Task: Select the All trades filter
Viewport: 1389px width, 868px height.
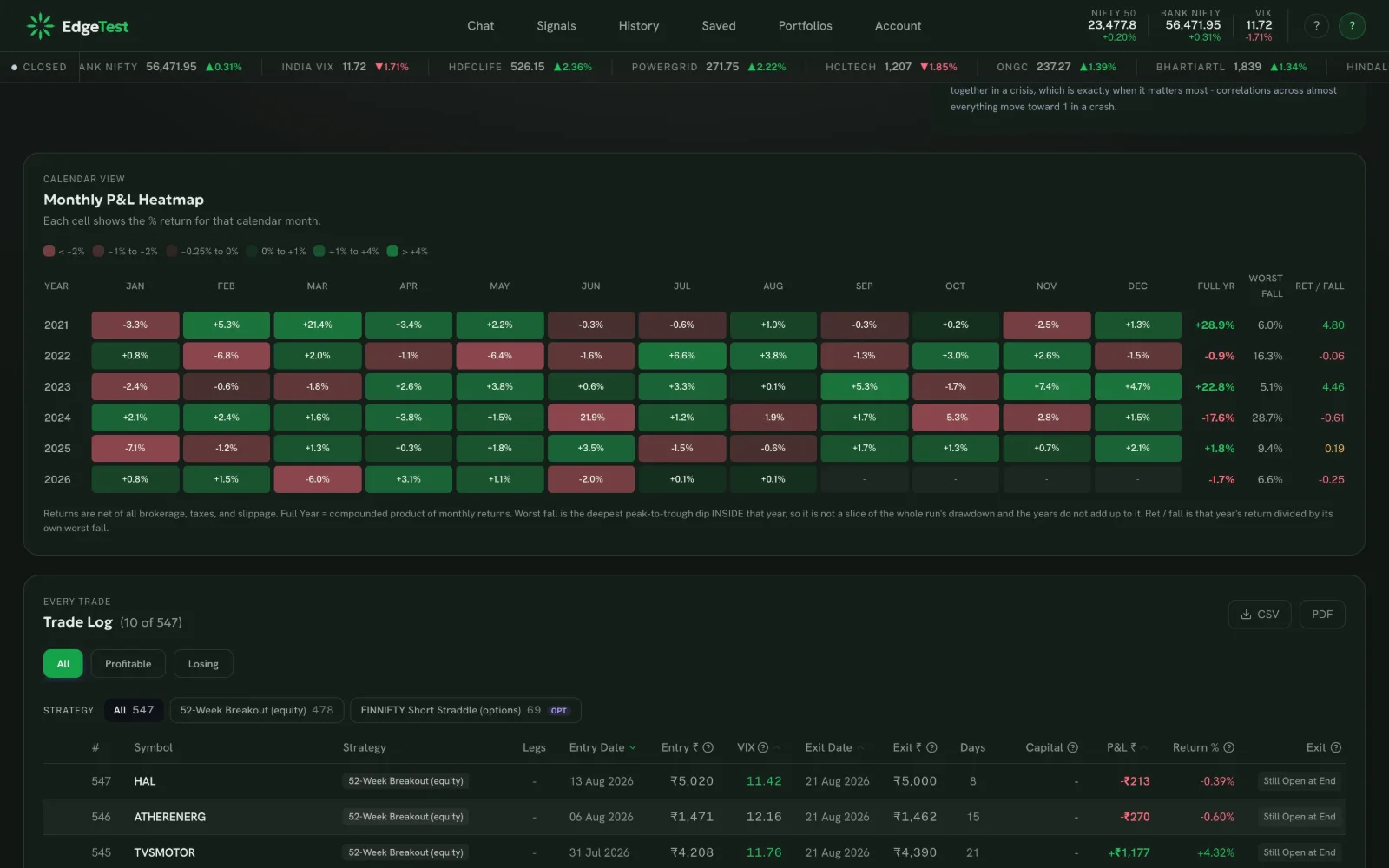Action: pyautogui.click(x=63, y=664)
